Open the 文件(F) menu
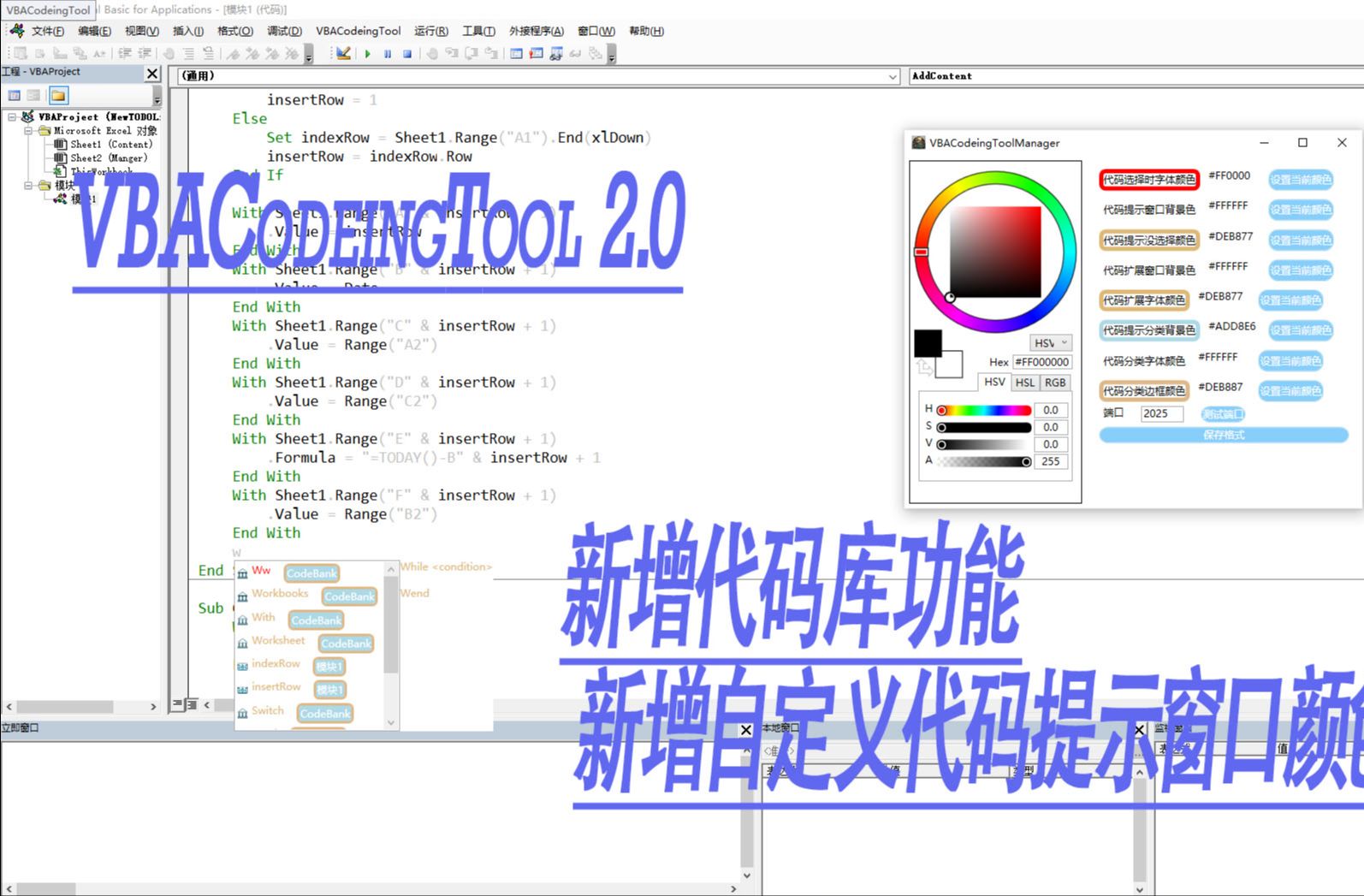Image resolution: width=1364 pixels, height=896 pixels. click(47, 31)
